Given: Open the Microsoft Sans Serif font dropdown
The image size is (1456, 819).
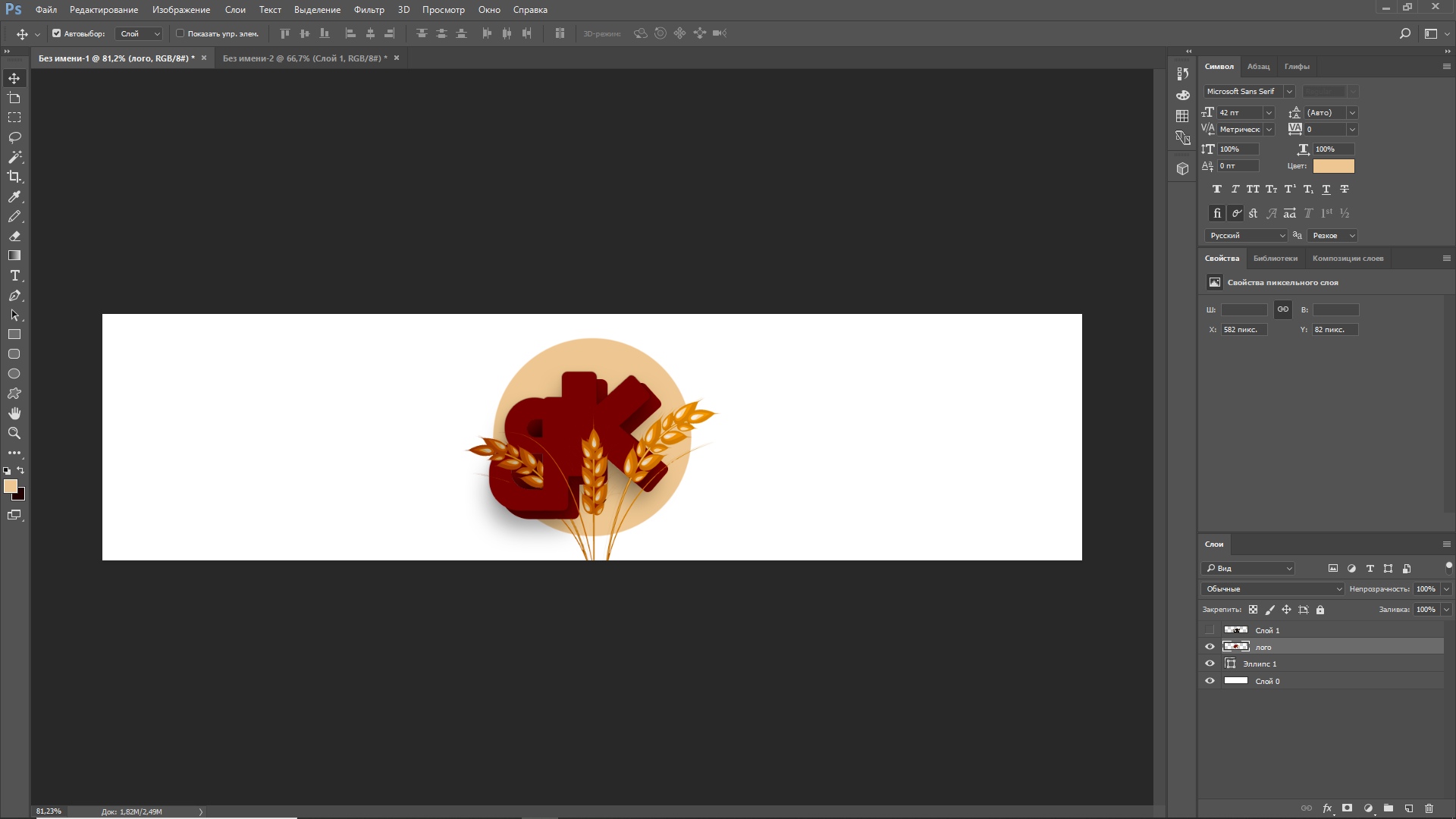Looking at the screenshot, I should [1288, 91].
